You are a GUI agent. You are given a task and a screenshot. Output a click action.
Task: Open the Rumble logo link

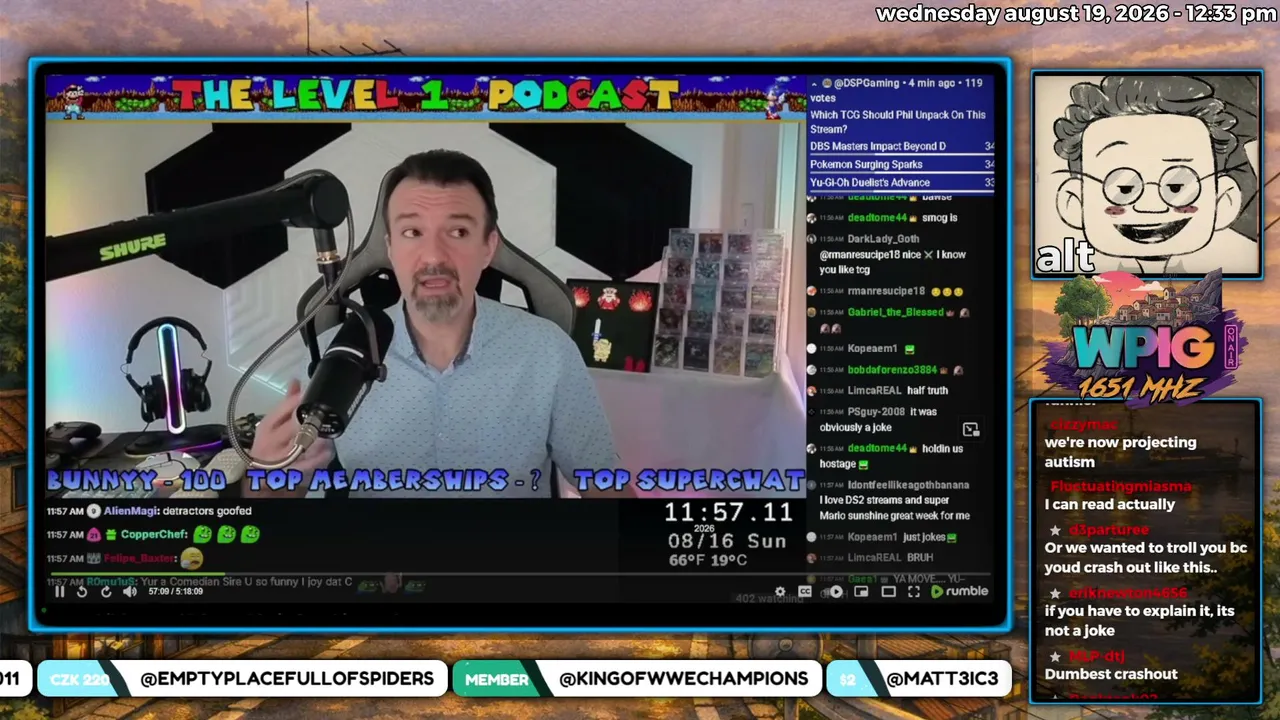click(x=959, y=591)
